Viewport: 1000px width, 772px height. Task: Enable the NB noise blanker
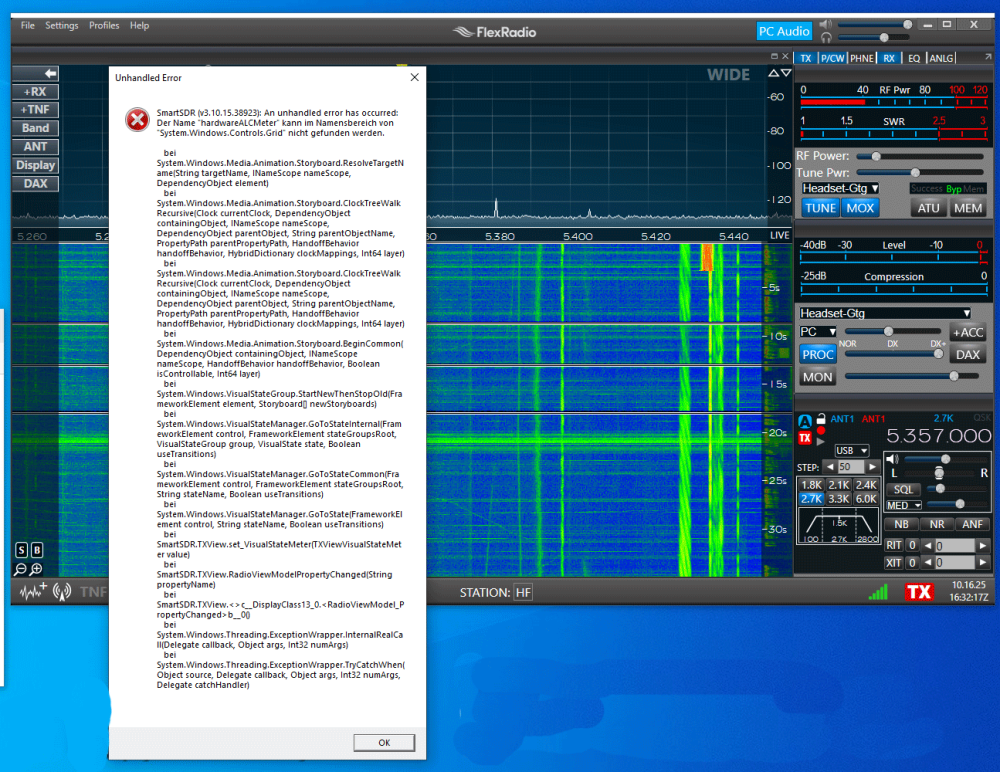901,523
